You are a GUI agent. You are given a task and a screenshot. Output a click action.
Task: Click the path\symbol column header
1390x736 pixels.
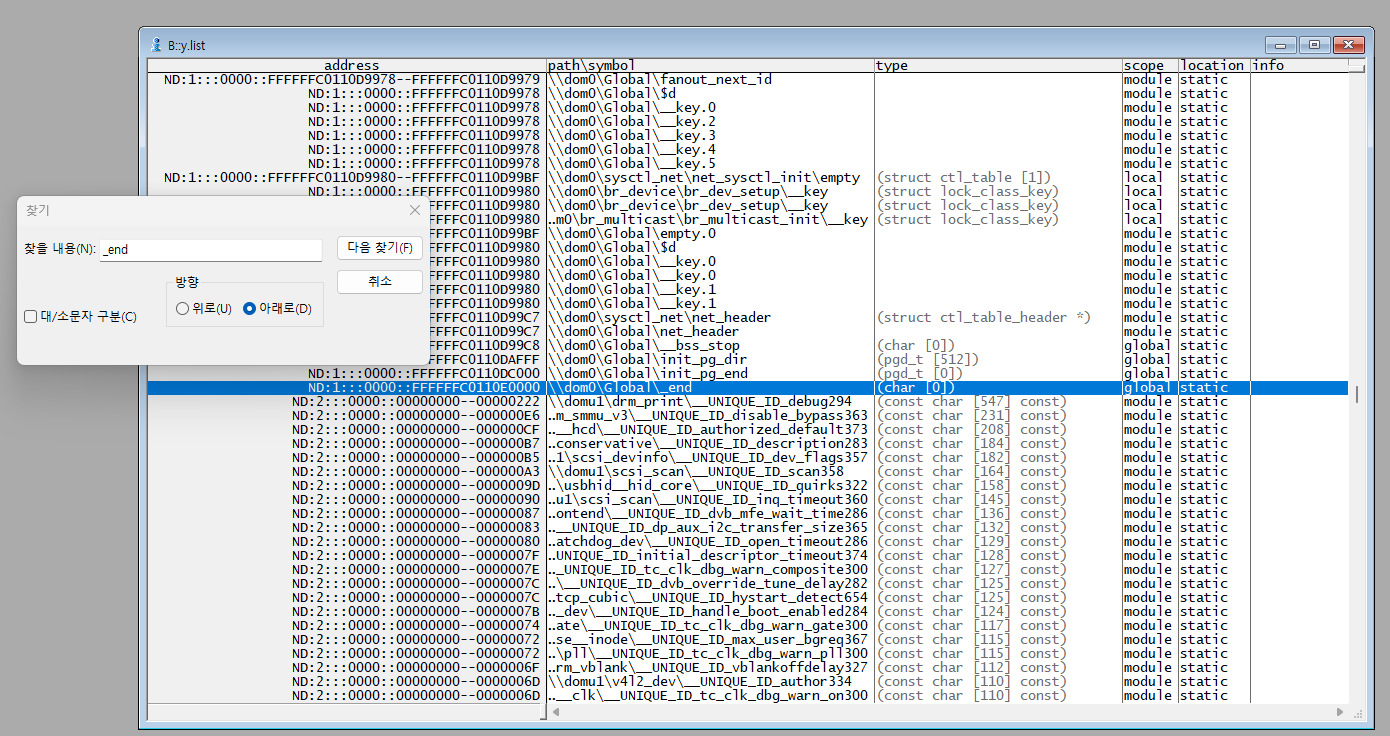coord(710,65)
